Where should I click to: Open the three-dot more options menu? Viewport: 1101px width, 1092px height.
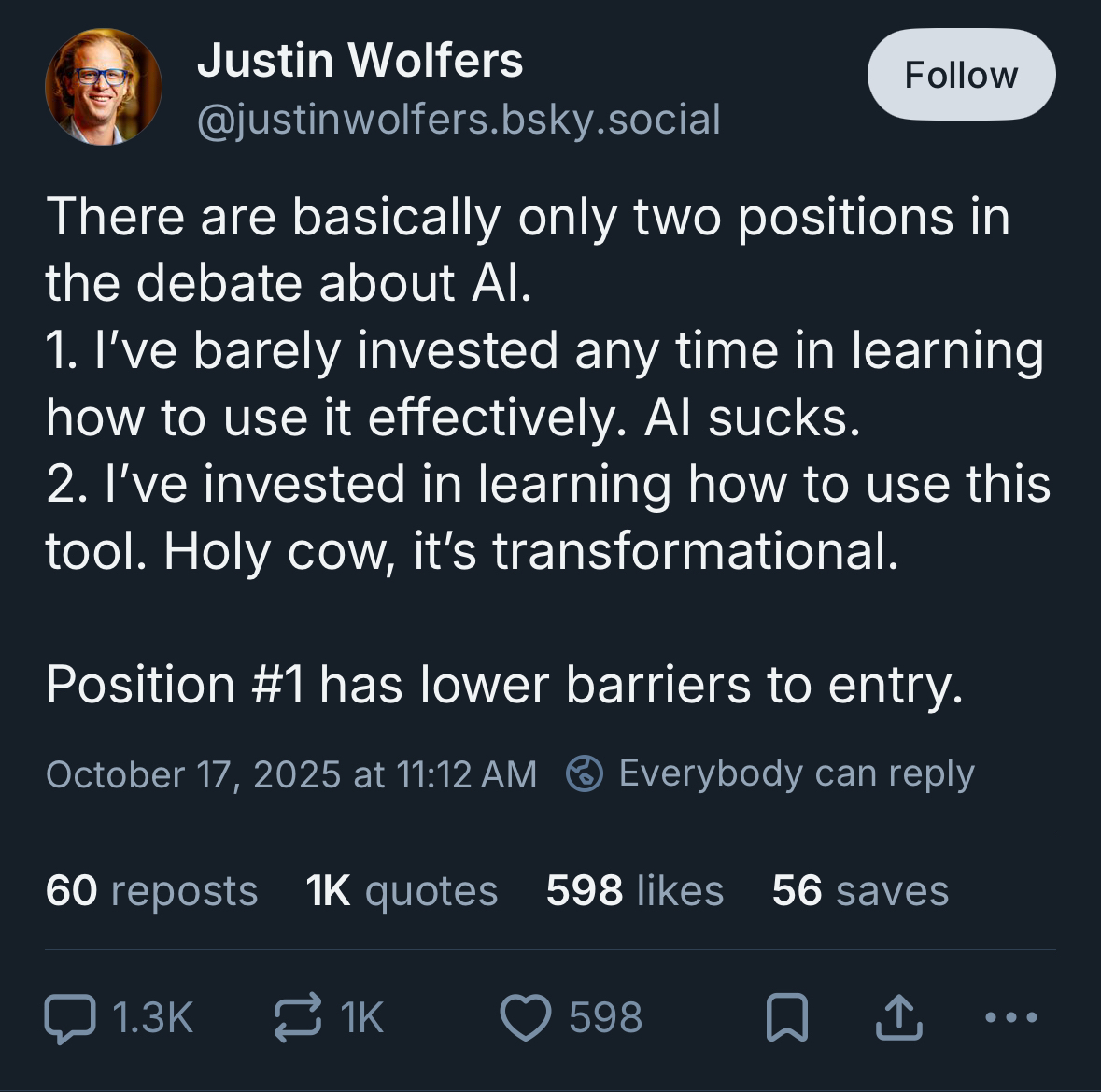[1011, 1017]
